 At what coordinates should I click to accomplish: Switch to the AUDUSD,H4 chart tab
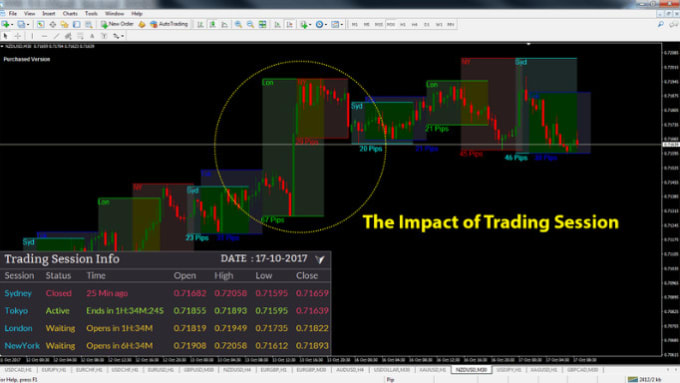(x=349, y=370)
